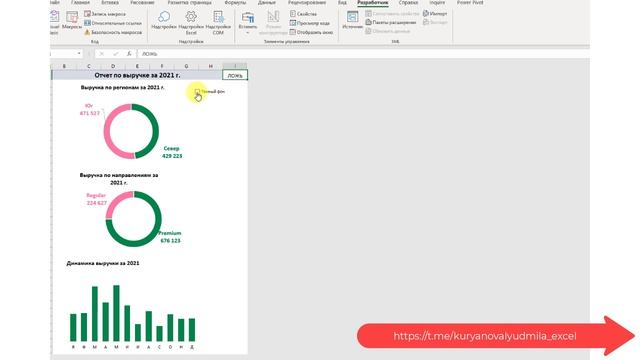This screenshot has height=360, width=640.
Task: Click the first bar of the bar chart
Action: [73, 327]
